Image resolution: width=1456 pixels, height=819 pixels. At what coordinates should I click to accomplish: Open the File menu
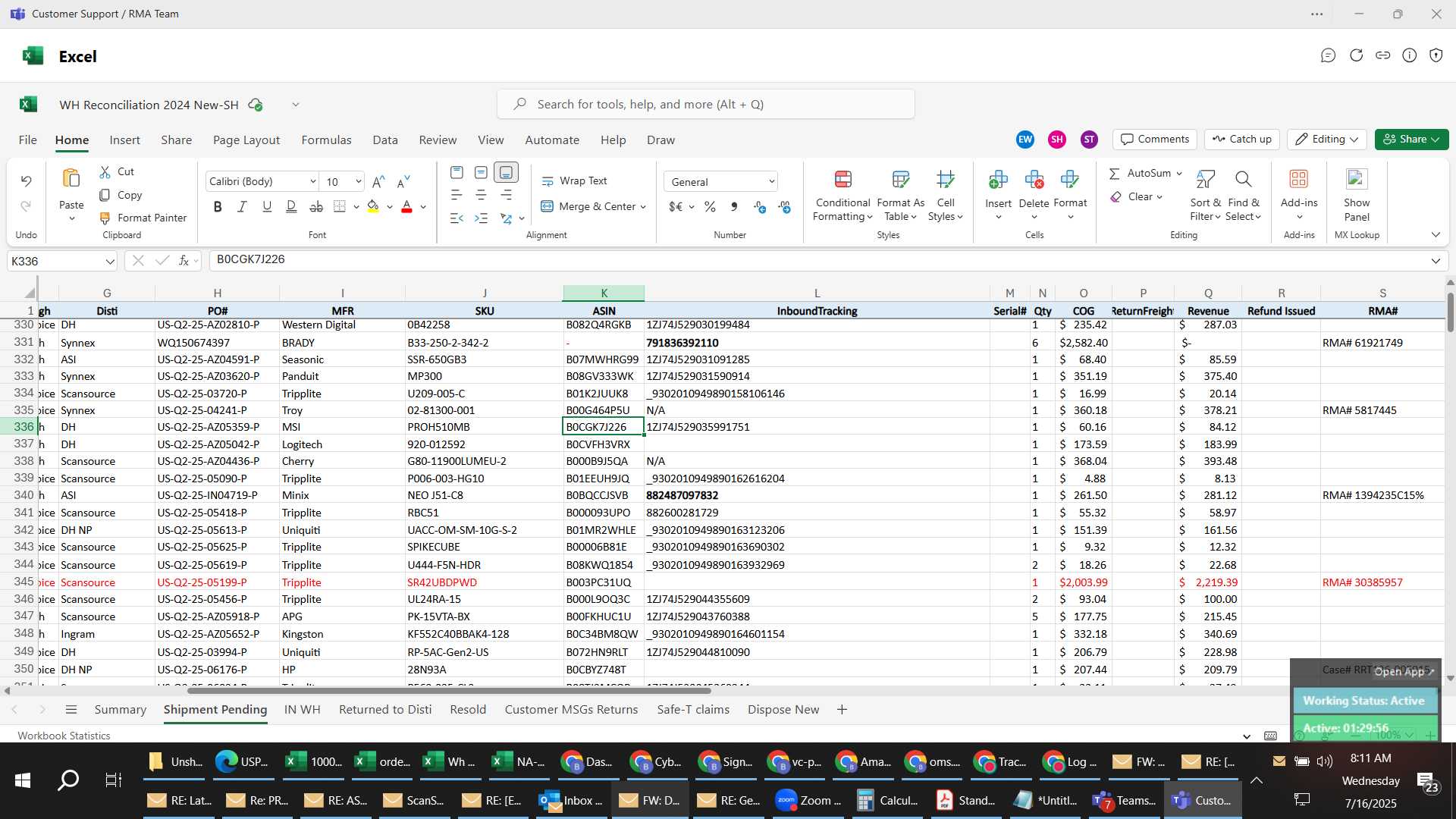pyautogui.click(x=28, y=140)
